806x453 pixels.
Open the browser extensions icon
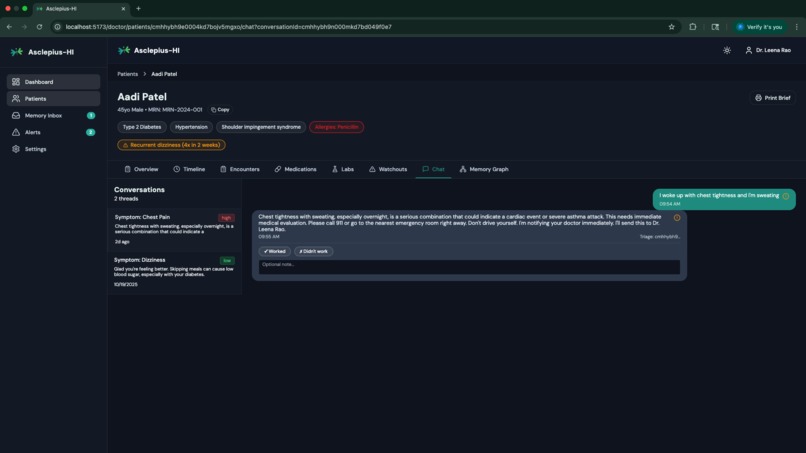[692, 27]
